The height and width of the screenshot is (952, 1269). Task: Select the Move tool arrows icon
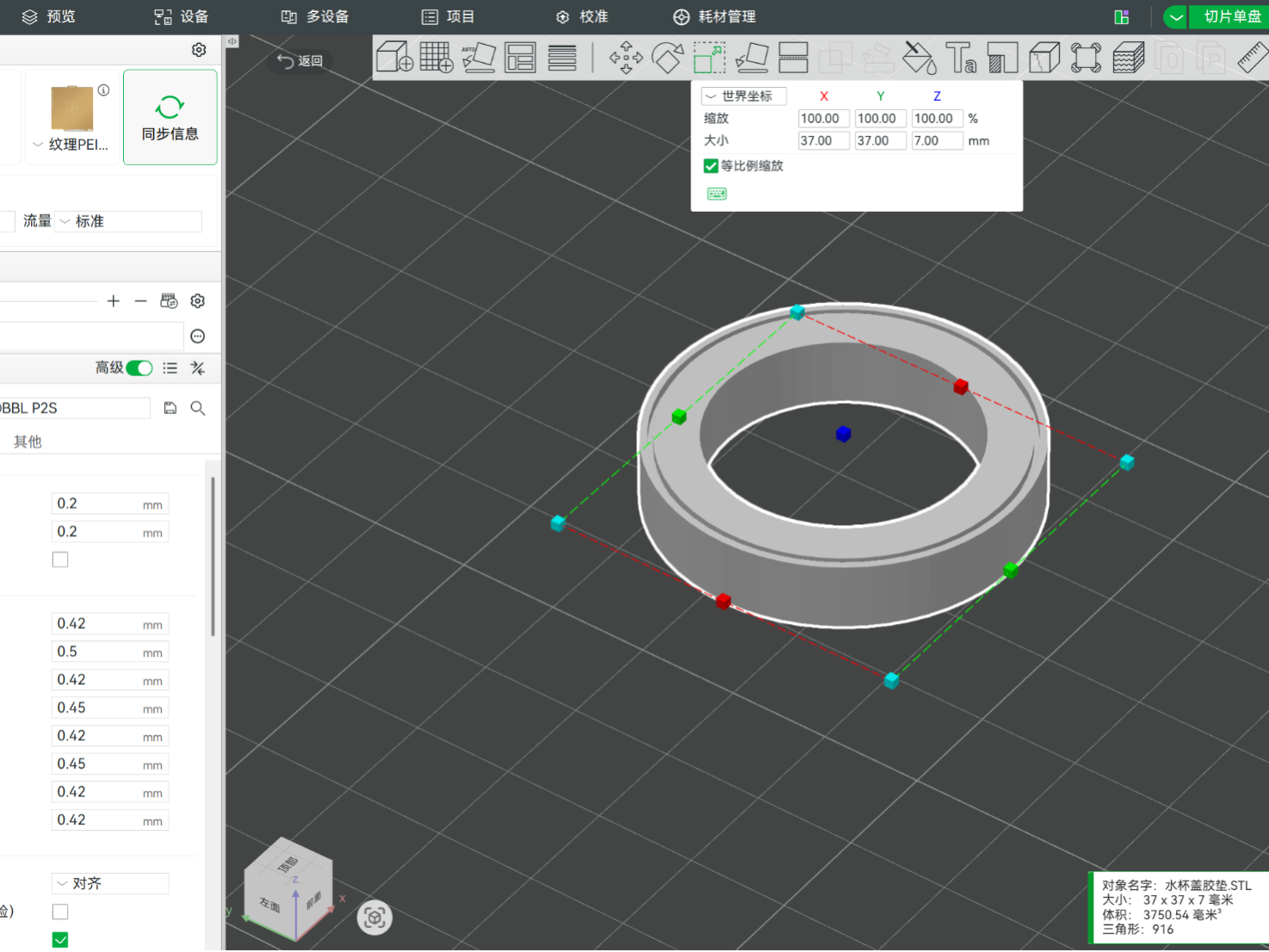(x=626, y=58)
